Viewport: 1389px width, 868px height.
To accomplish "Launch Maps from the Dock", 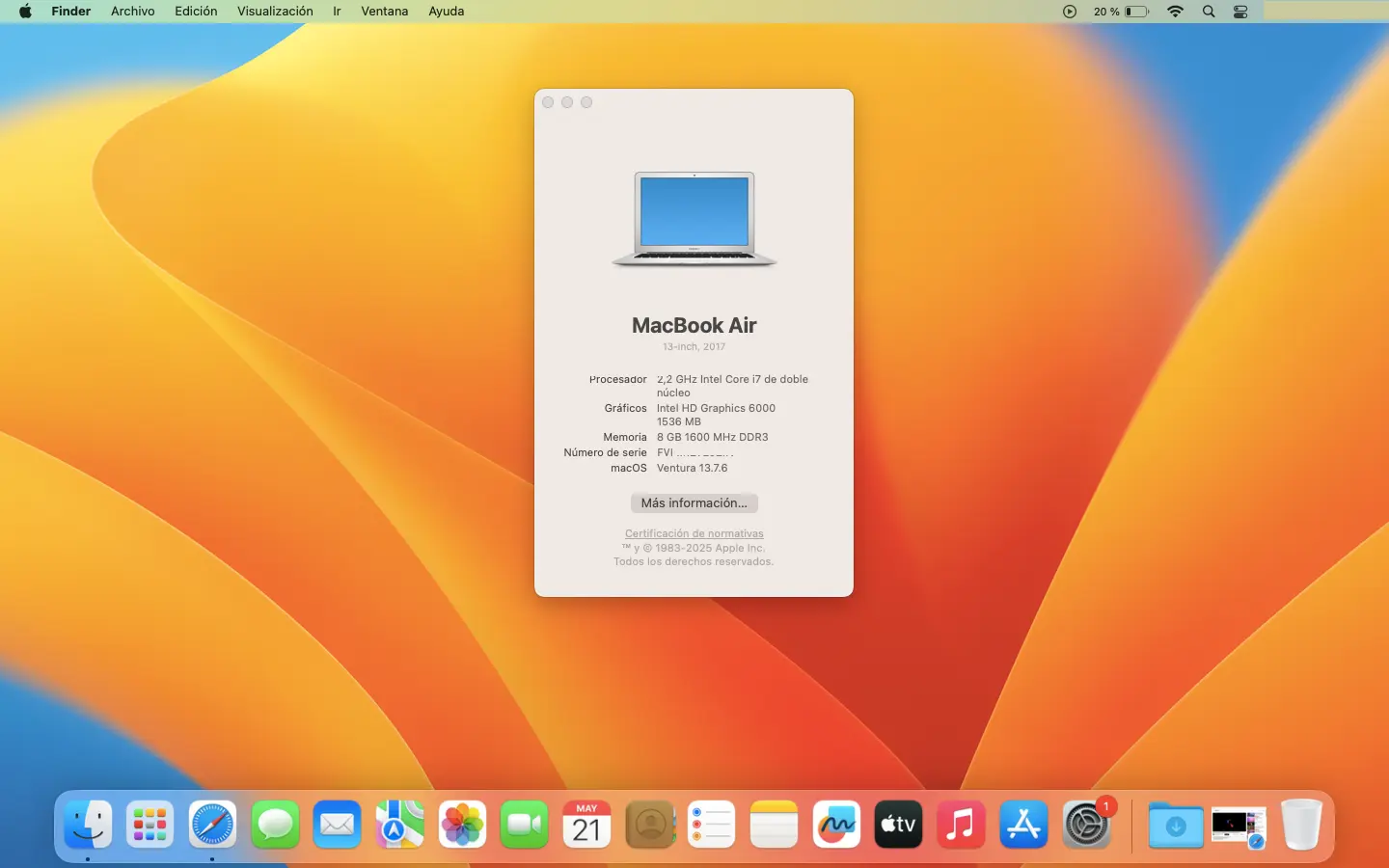I will (x=399, y=825).
